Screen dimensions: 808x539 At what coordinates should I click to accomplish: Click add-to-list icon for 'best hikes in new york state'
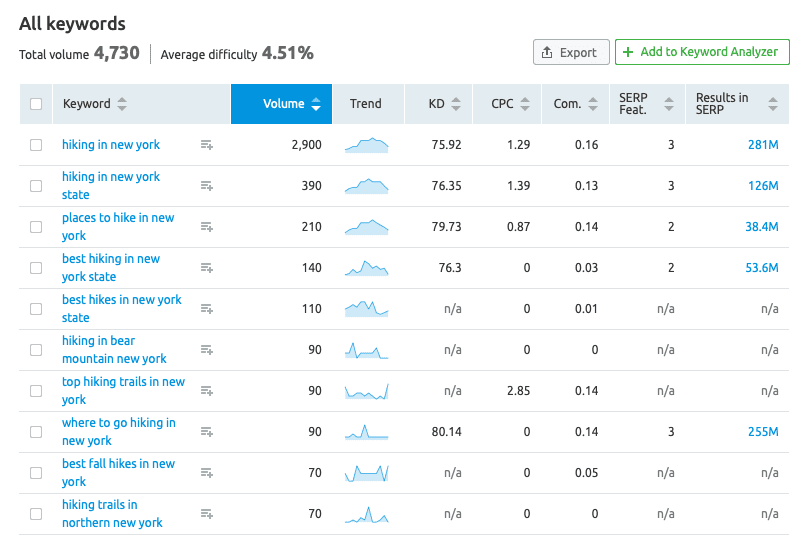207,309
